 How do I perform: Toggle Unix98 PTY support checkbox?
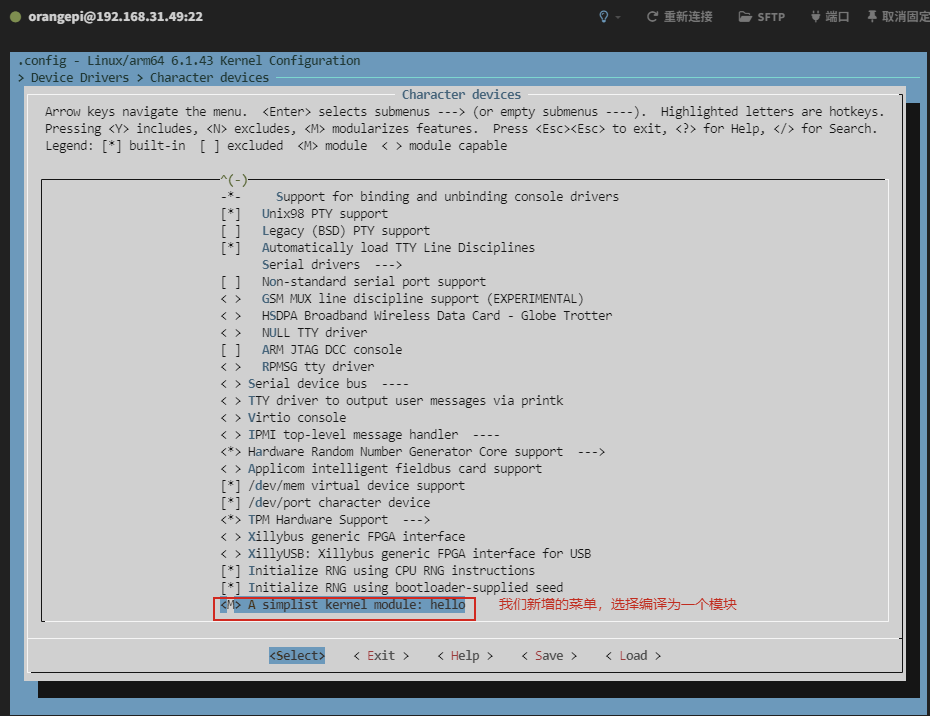click(x=230, y=214)
